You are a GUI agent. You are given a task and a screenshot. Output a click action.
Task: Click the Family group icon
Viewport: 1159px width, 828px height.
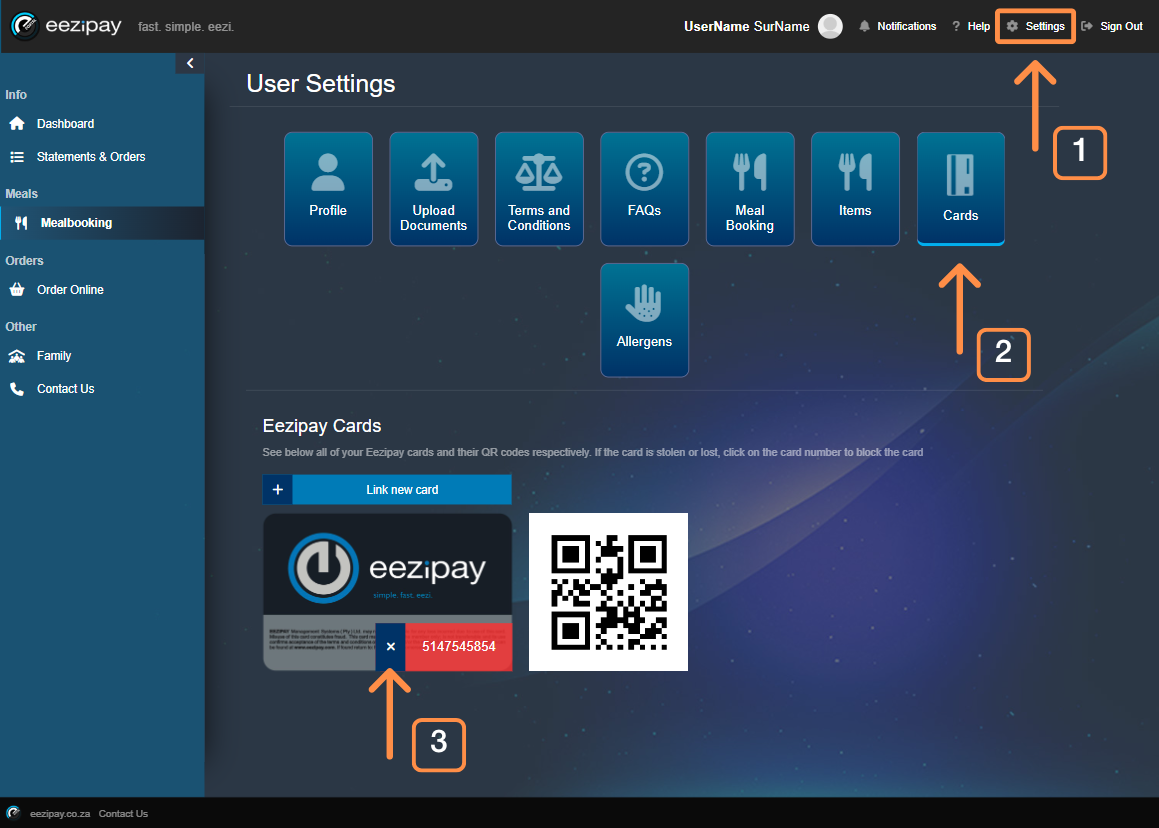[17, 356]
